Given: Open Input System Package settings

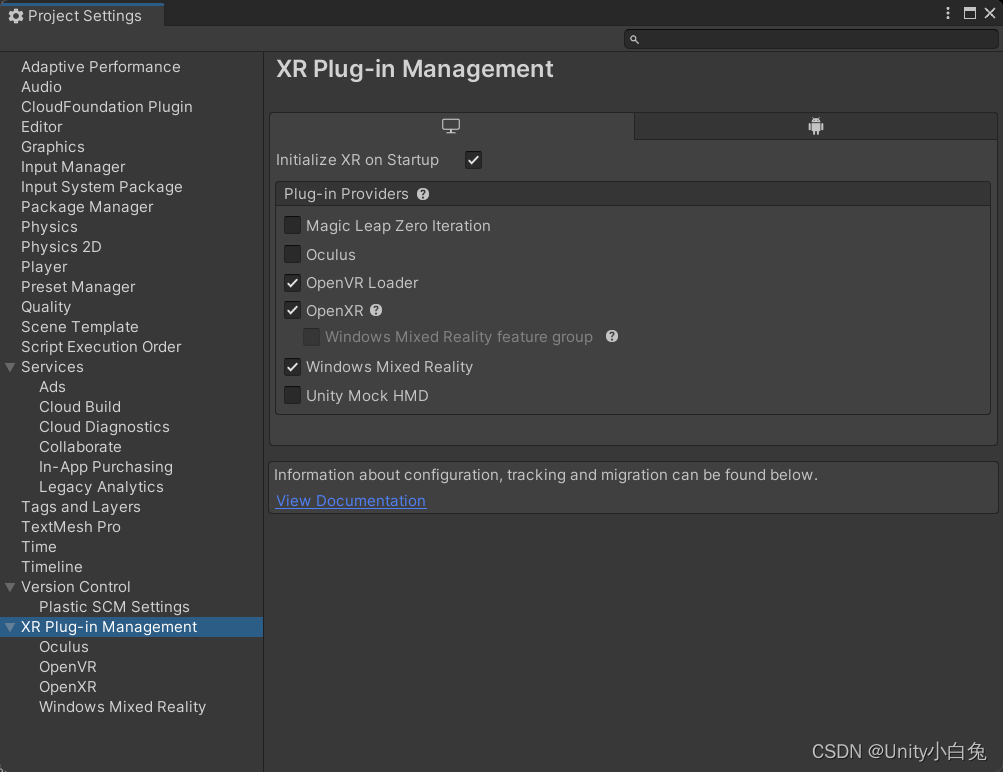Looking at the screenshot, I should pos(102,187).
